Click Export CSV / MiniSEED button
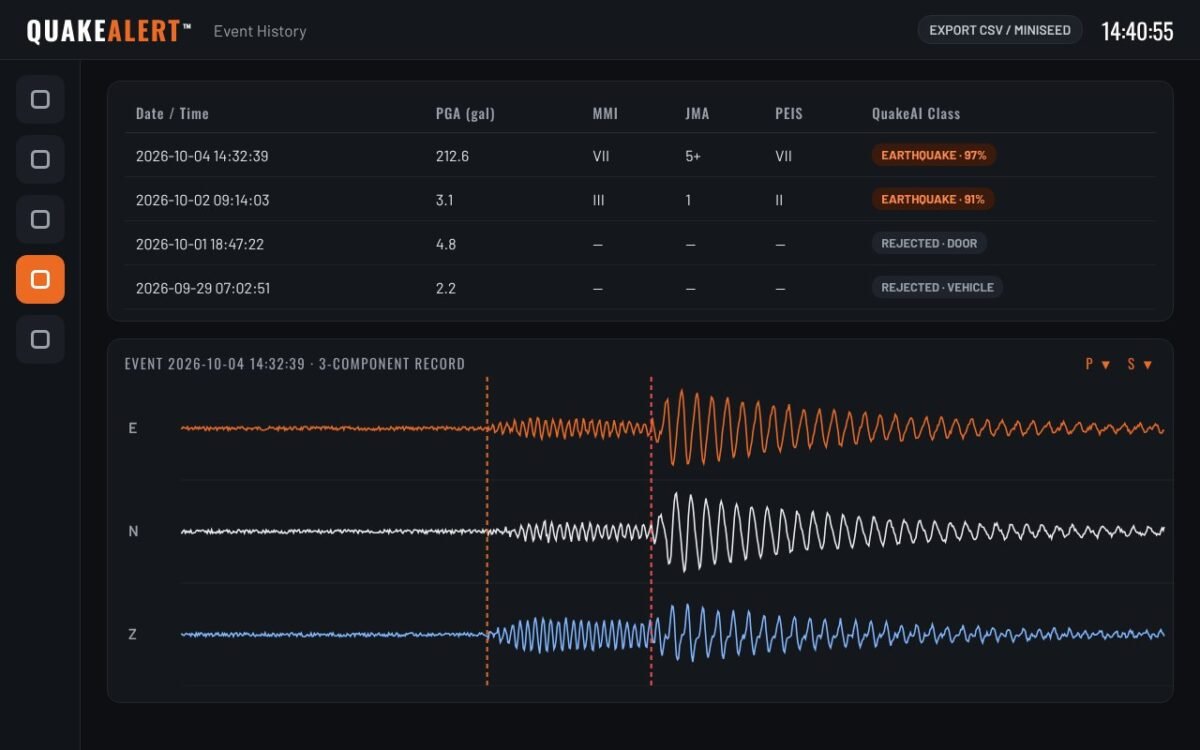This screenshot has width=1200, height=750. [x=1000, y=30]
